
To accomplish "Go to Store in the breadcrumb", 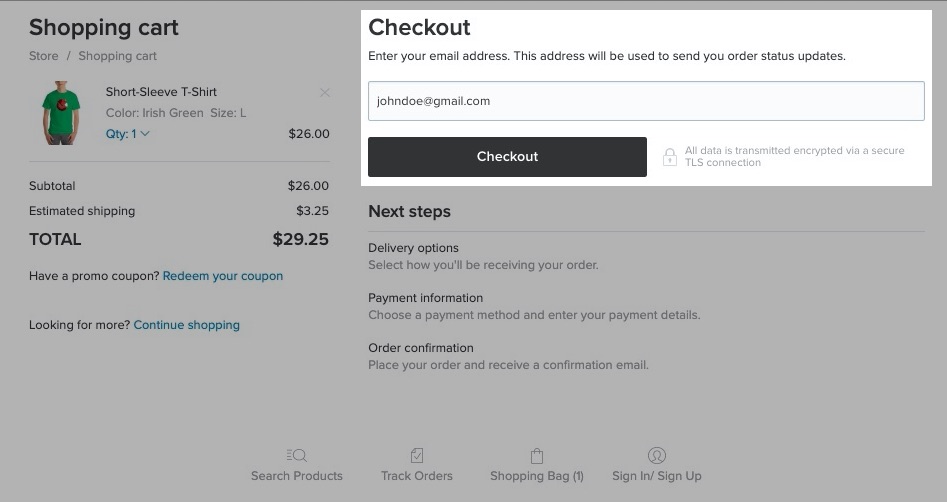I will (x=43, y=56).
